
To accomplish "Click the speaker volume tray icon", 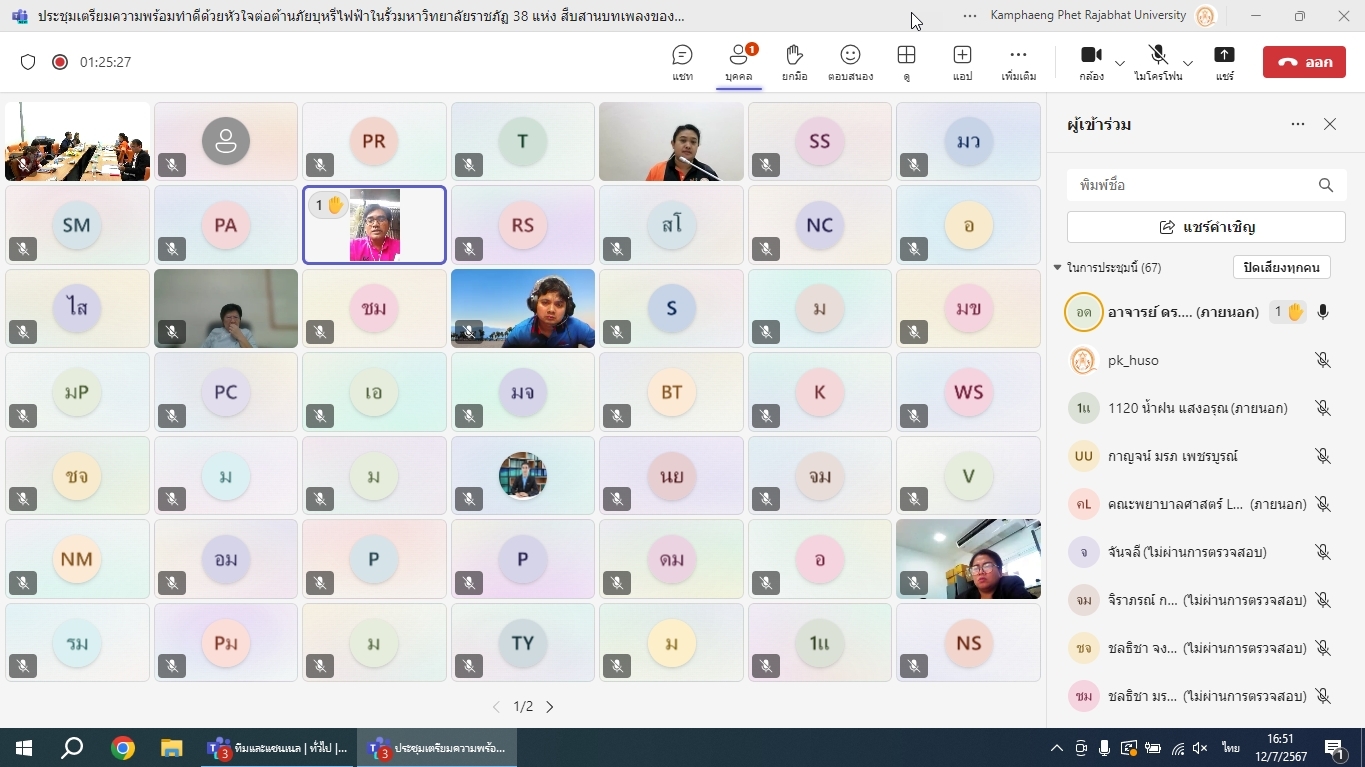I will 1201,748.
